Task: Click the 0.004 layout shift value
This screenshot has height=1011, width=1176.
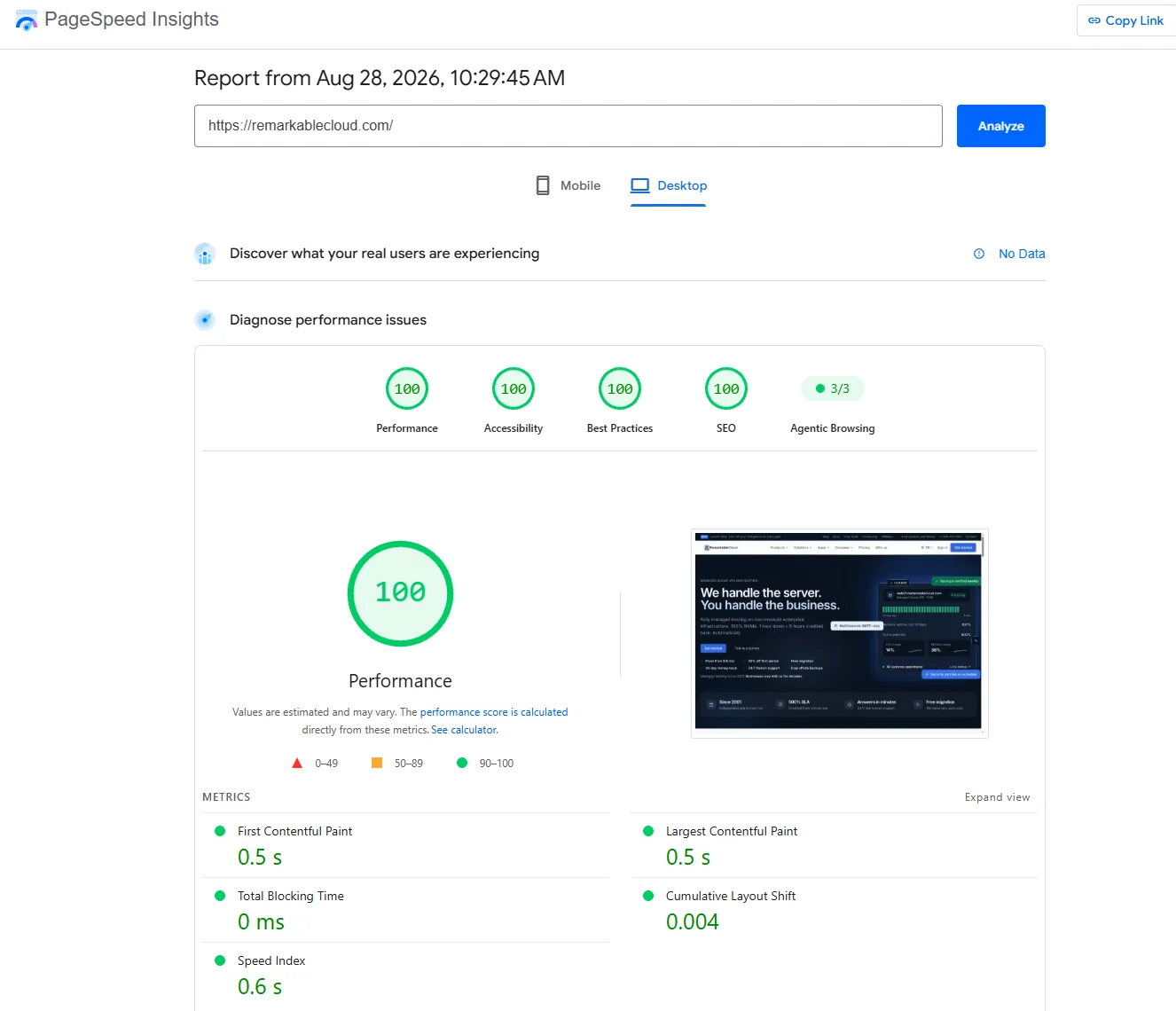Action: pyautogui.click(x=693, y=922)
